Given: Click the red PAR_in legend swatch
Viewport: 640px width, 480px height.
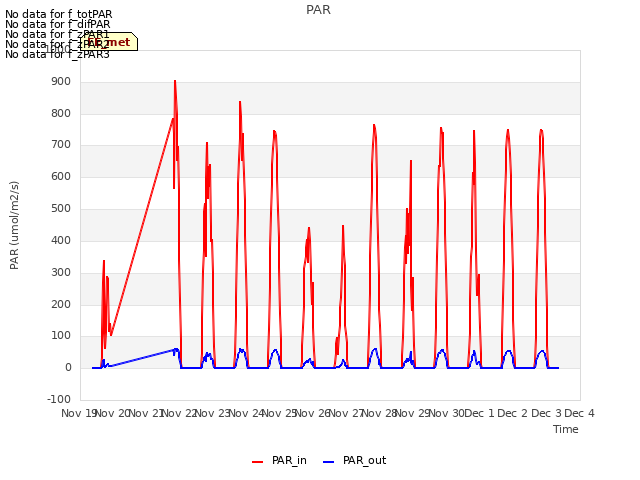Looking at the screenshot, I should [x=258, y=462].
